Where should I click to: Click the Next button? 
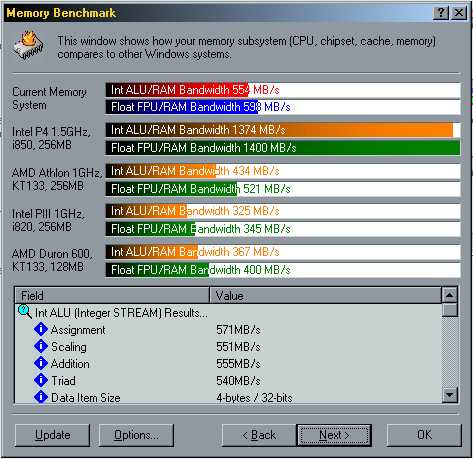pos(334,435)
